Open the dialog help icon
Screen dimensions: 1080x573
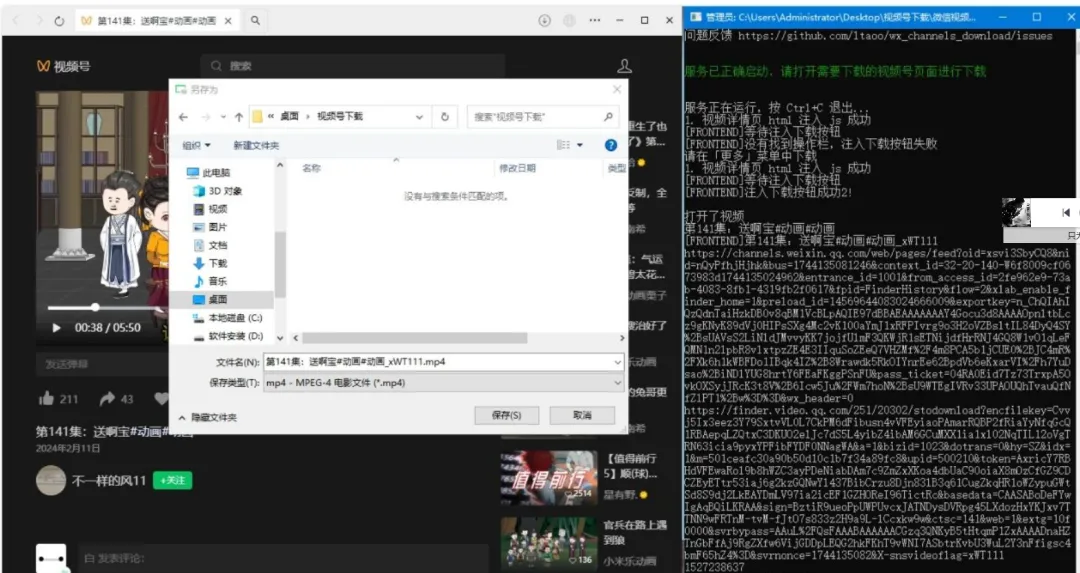pos(610,145)
